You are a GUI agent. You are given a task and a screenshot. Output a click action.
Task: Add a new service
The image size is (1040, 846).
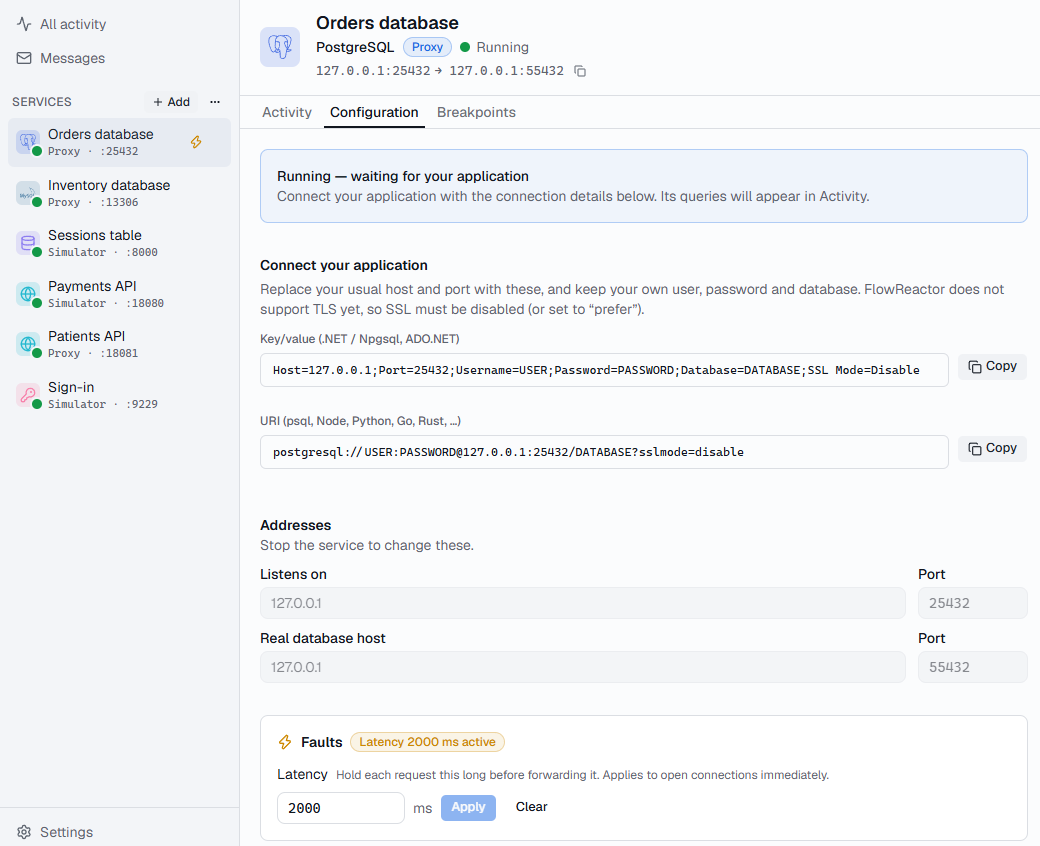pos(172,101)
